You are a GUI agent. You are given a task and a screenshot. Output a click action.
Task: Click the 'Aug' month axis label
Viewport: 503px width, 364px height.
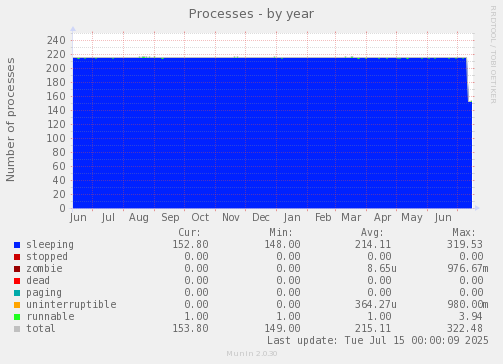[x=139, y=218]
